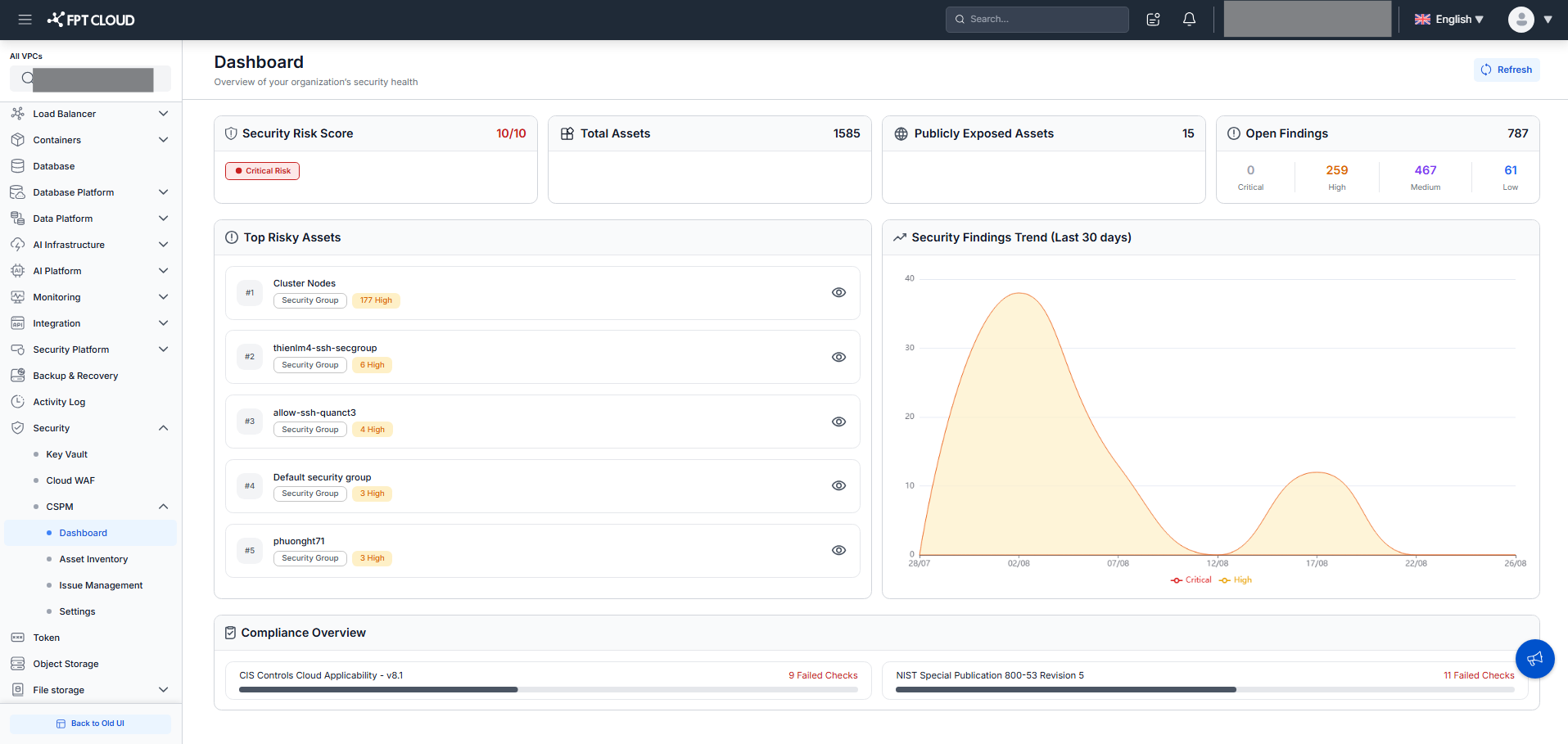View details of Default security group
Image resolution: width=1568 pixels, height=744 pixels.
tap(838, 485)
